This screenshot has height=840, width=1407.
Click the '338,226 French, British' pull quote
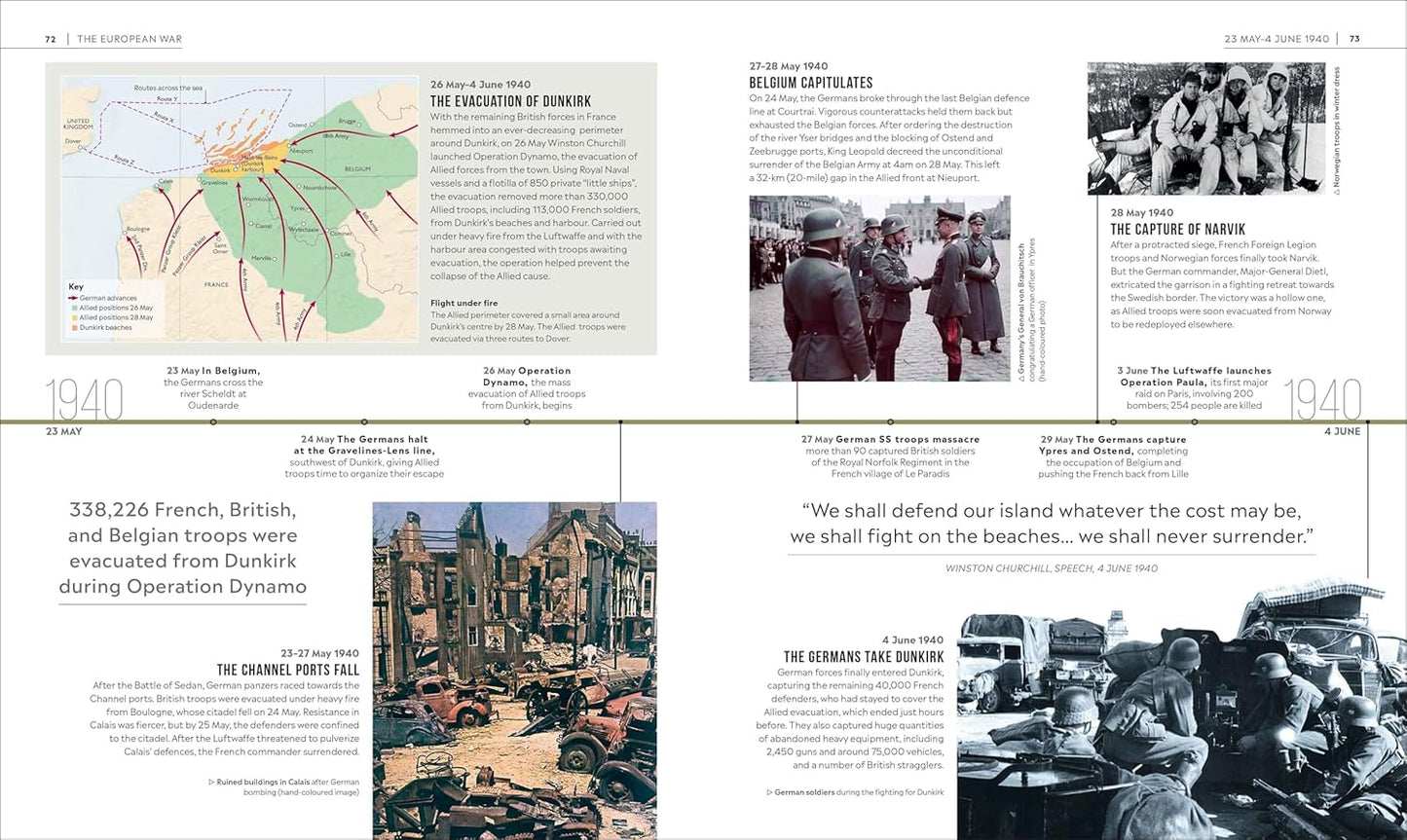pos(183,548)
